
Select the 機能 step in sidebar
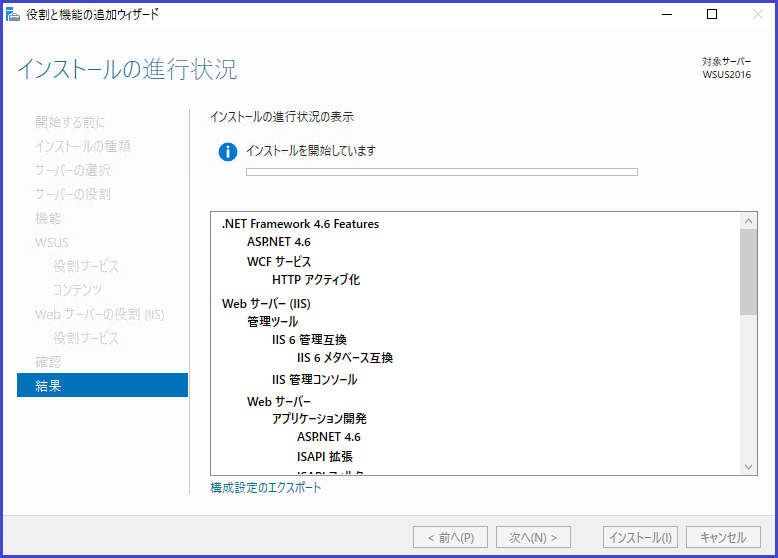coord(48,218)
